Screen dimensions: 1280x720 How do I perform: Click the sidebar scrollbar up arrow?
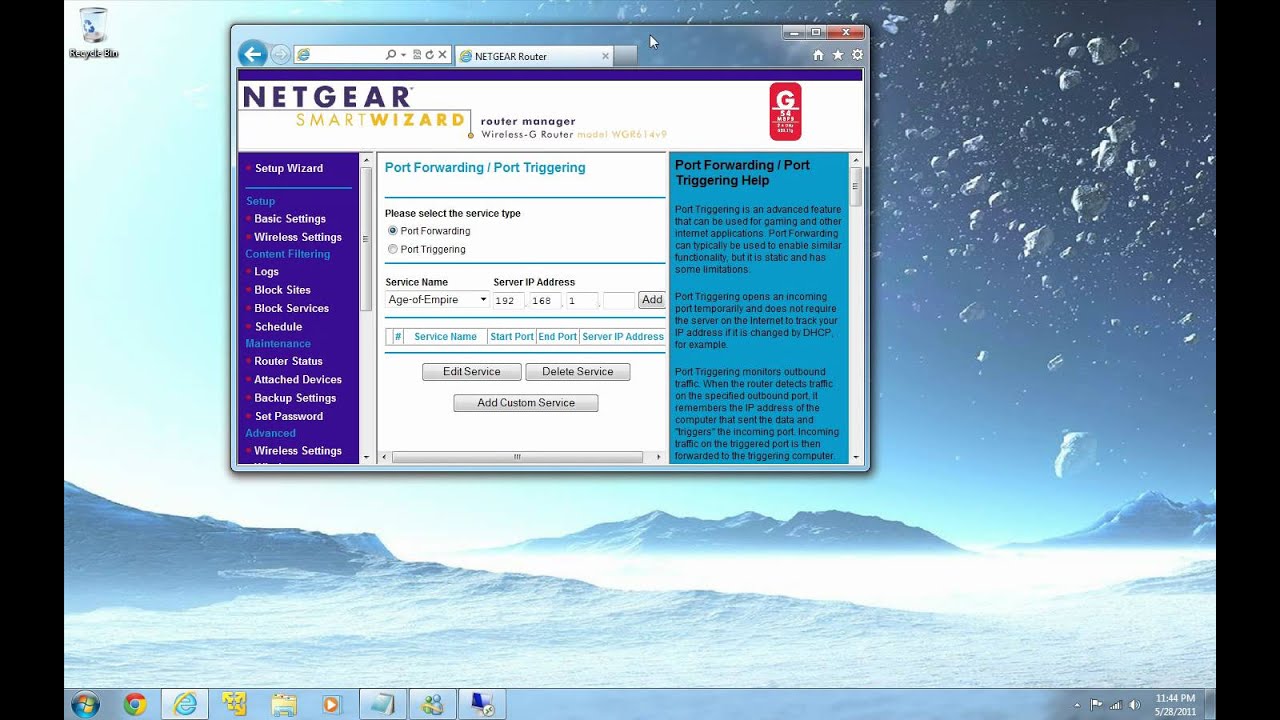pyautogui.click(x=366, y=159)
